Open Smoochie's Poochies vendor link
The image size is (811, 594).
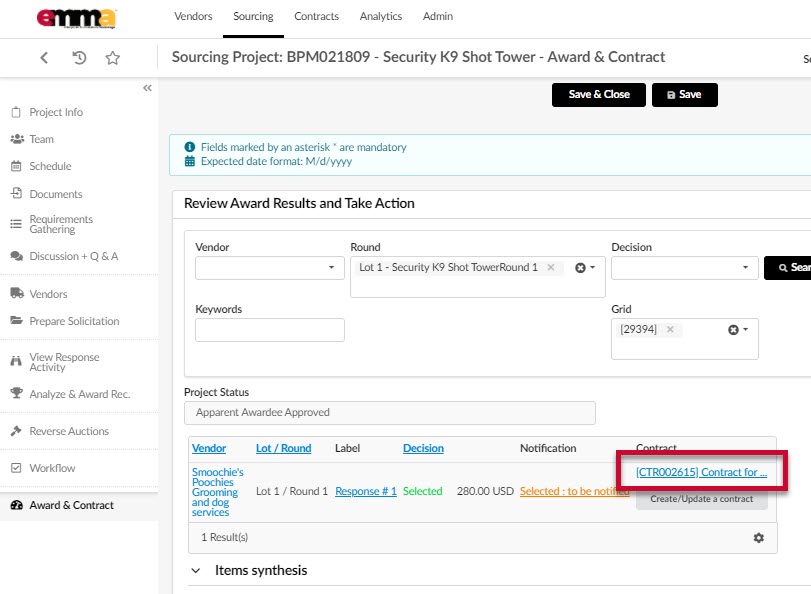[217, 492]
